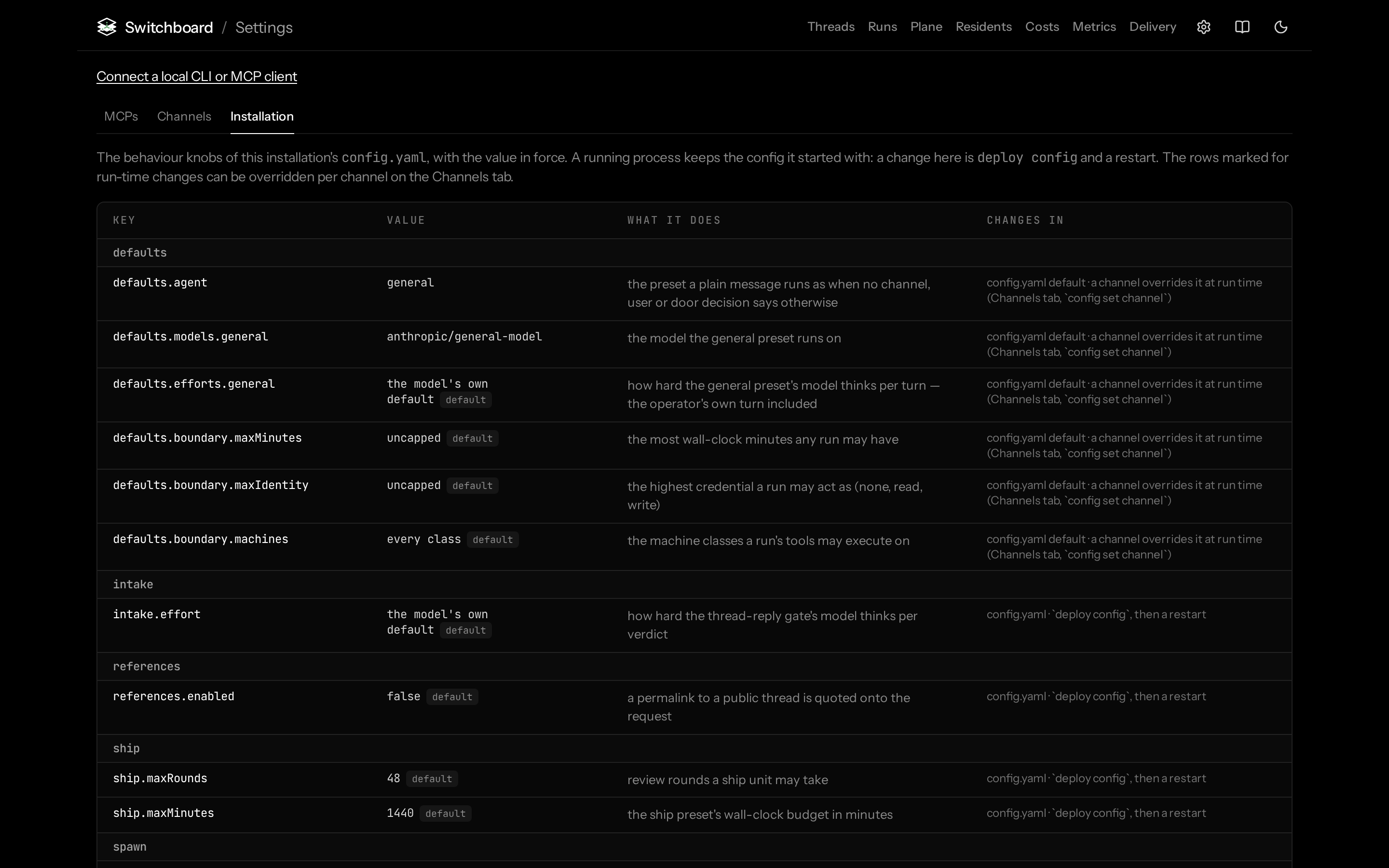Select the defaults.boundary.machines key

pos(201,539)
